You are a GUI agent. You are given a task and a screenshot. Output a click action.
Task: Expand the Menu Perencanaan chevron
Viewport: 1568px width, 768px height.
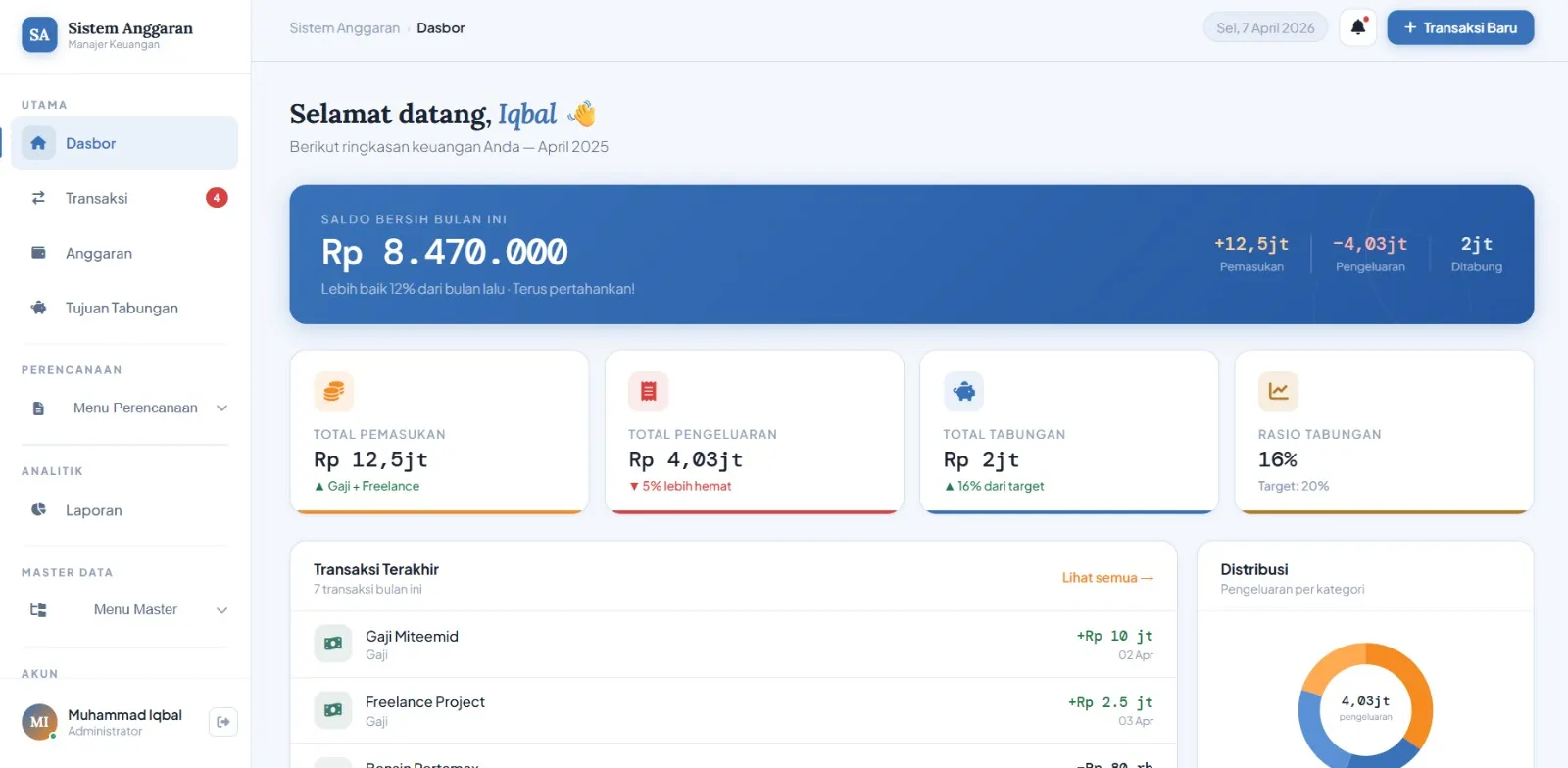[x=221, y=408]
